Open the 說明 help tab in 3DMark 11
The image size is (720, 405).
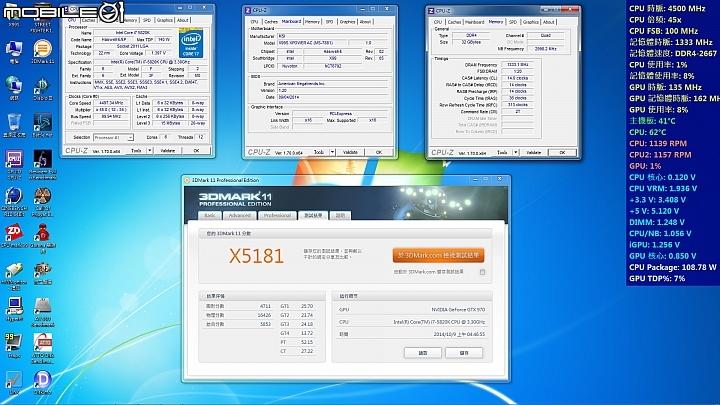pos(340,215)
